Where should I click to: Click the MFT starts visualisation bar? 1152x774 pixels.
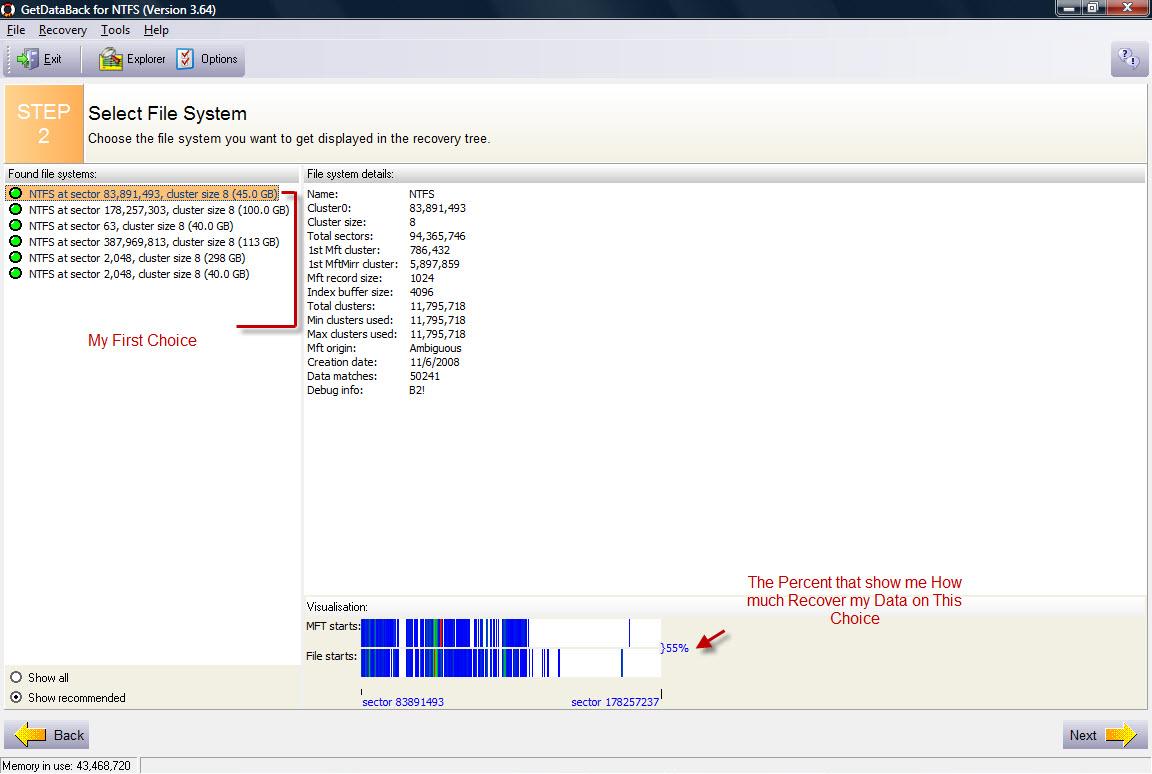pos(511,633)
